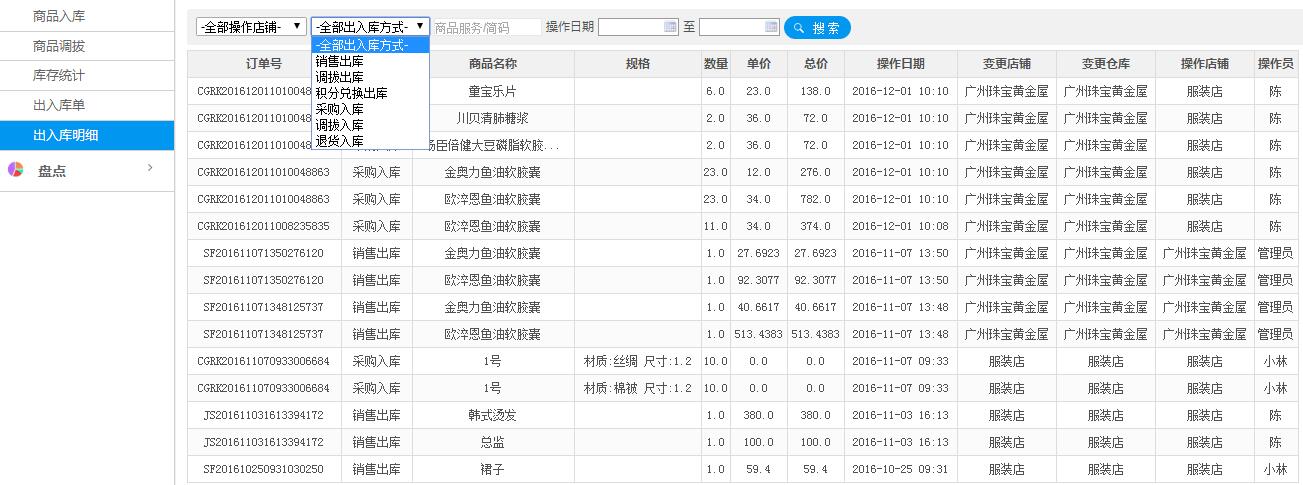Image resolution: width=1303 pixels, height=485 pixels.
Task: Pick 采购入库 from the open dropdown
Action: [339, 109]
